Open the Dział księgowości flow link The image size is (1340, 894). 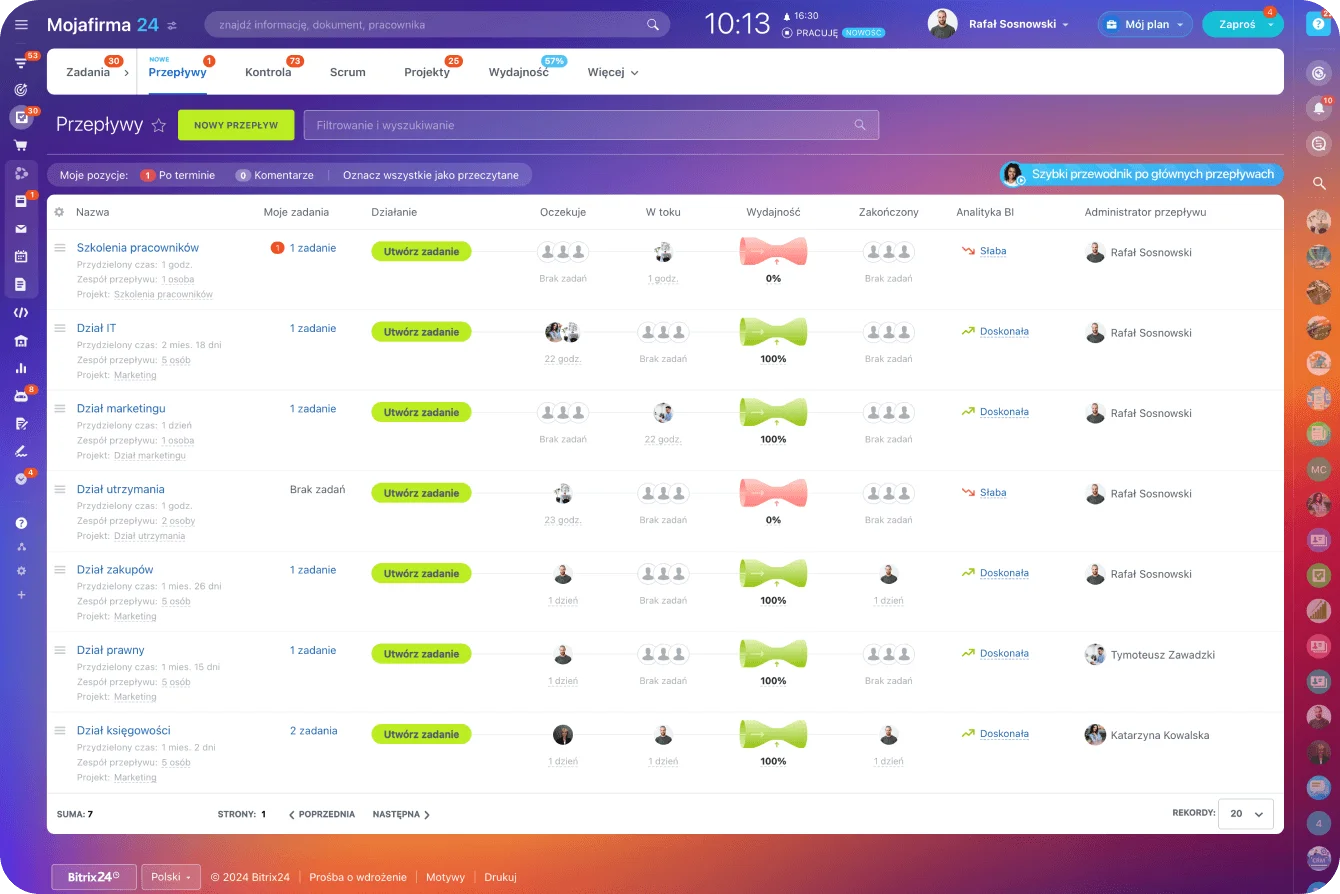[123, 731]
